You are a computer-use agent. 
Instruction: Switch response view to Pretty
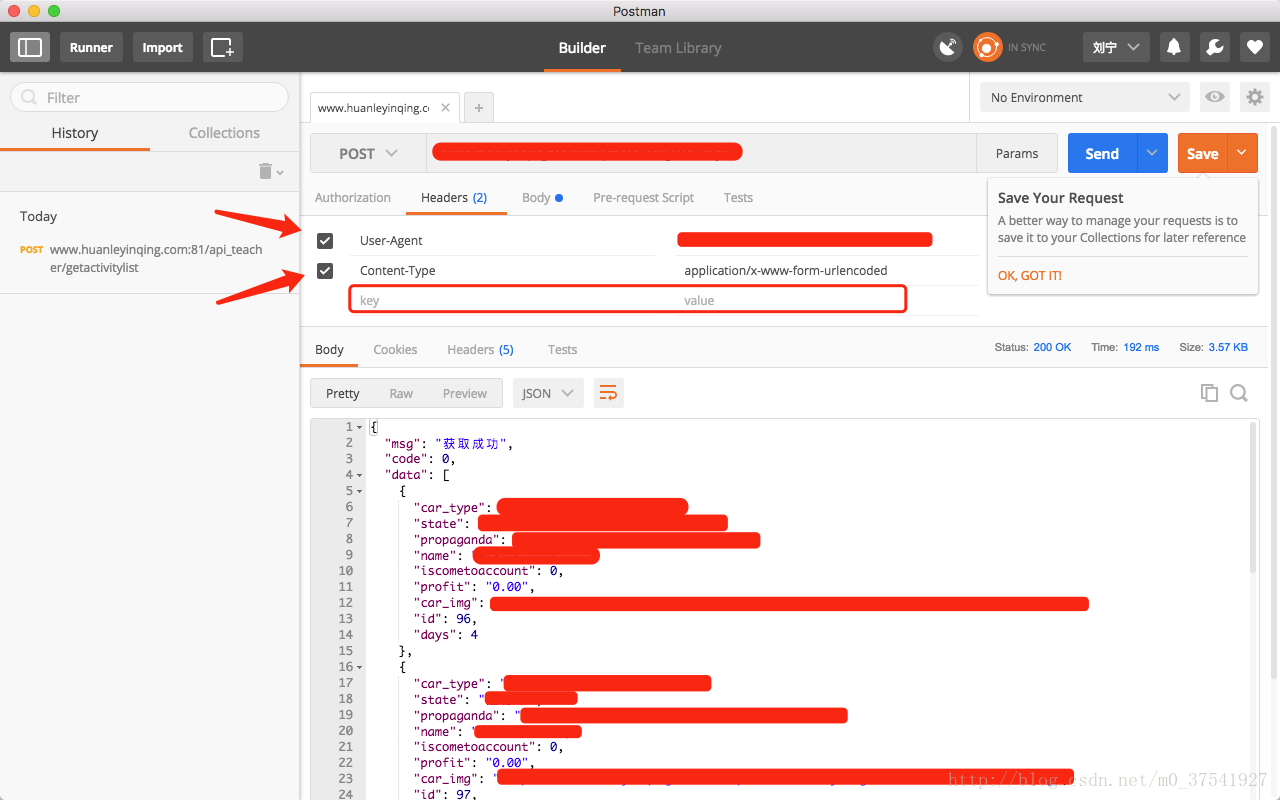(x=342, y=393)
